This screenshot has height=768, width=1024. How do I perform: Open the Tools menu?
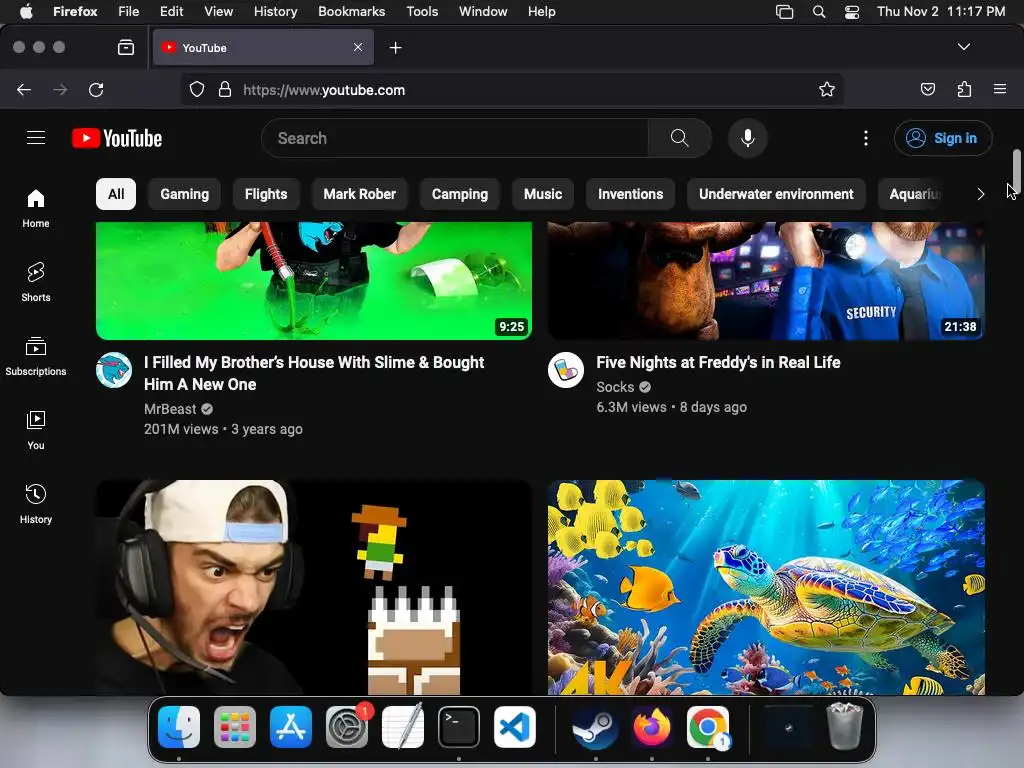(422, 12)
